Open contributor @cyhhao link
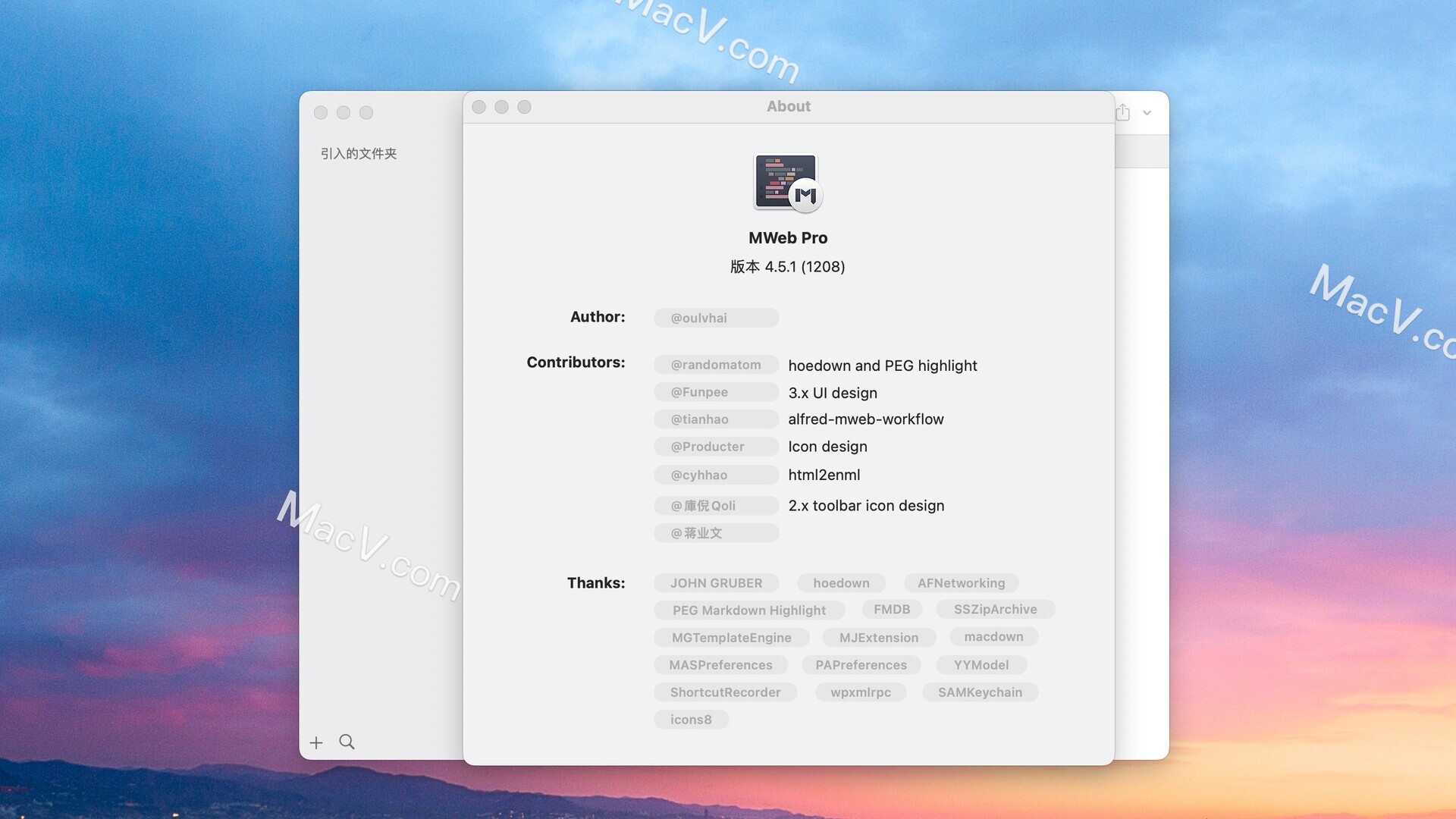 point(717,475)
